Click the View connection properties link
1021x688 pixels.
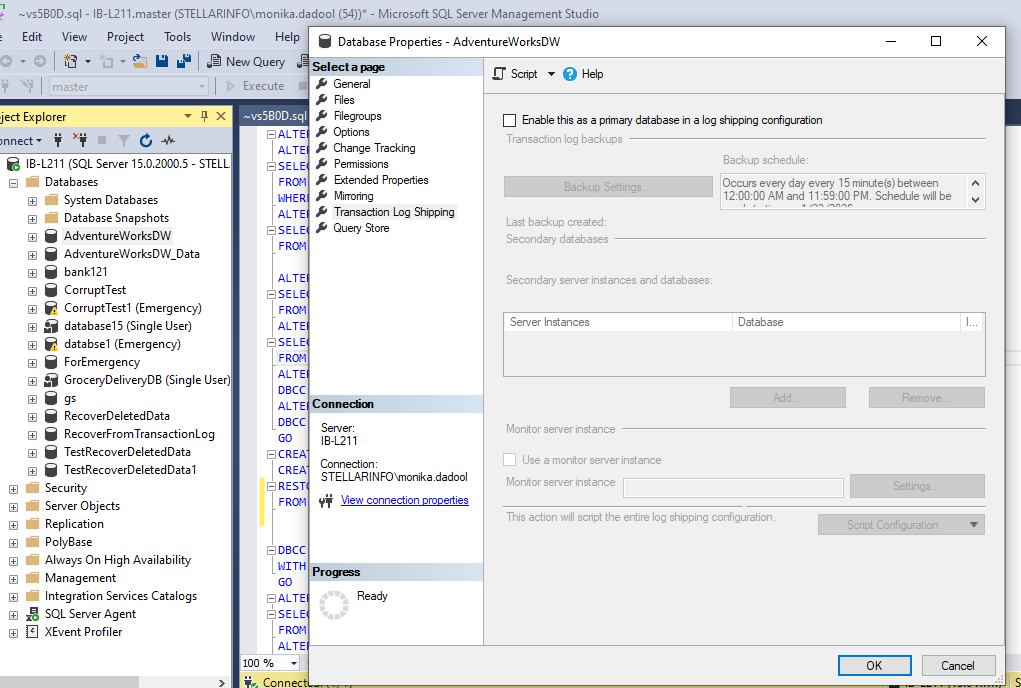click(x=404, y=500)
